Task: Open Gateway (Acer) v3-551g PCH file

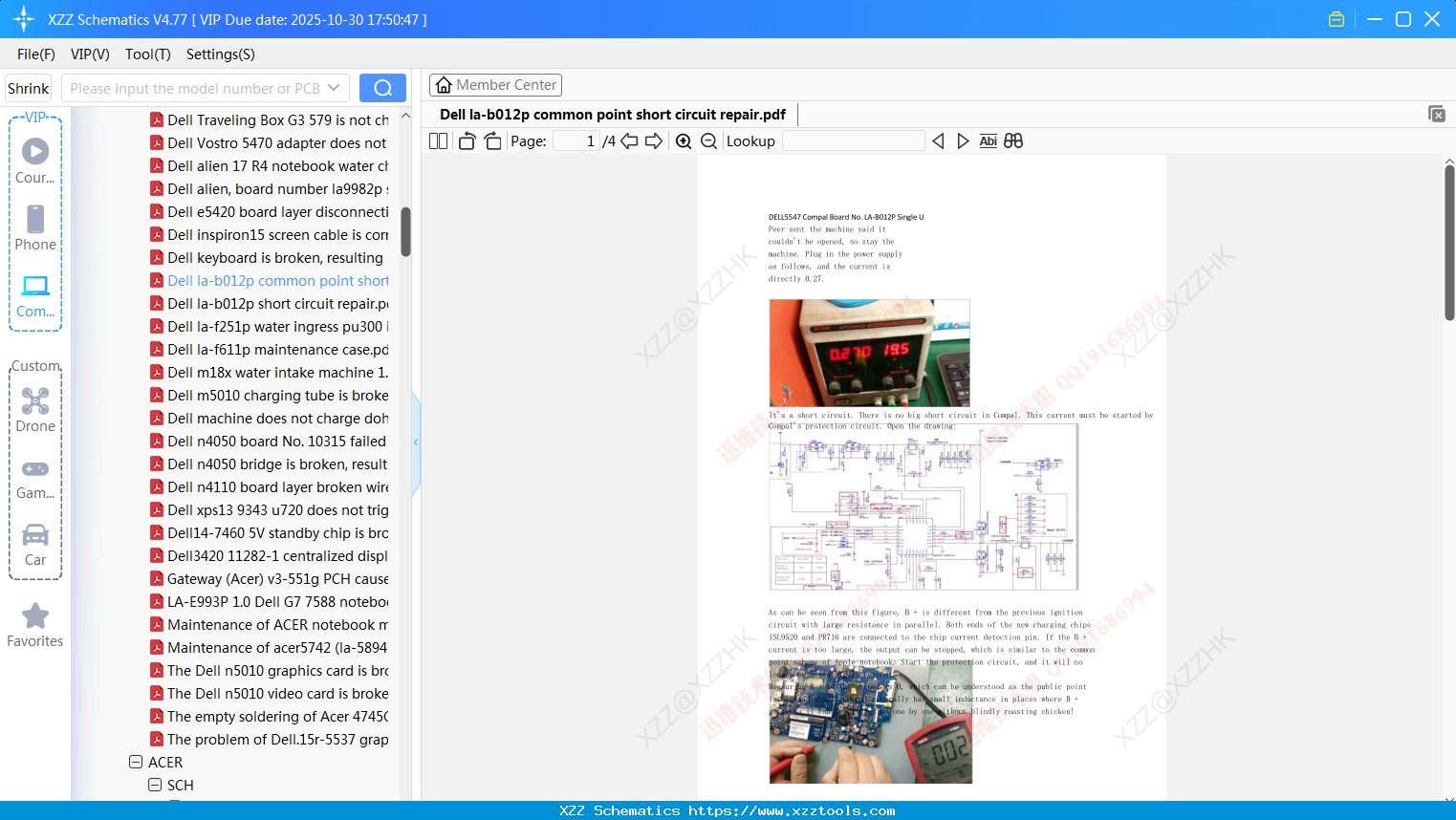Action: coord(277,579)
